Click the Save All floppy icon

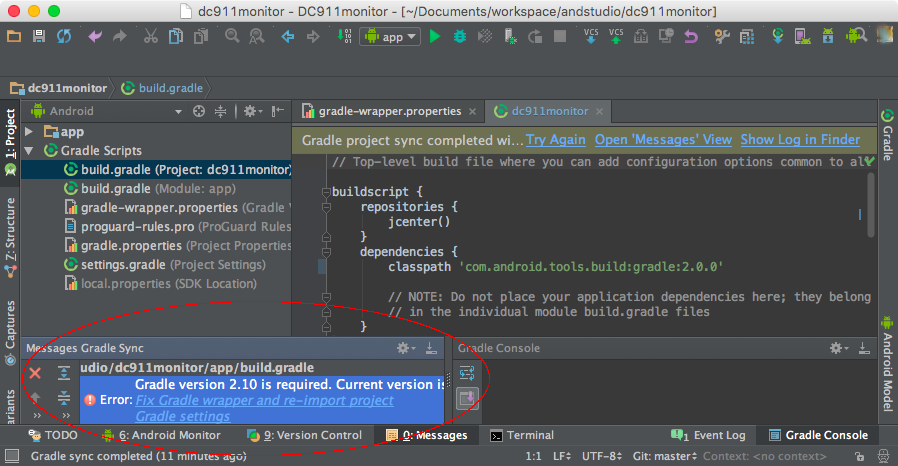click(x=39, y=37)
